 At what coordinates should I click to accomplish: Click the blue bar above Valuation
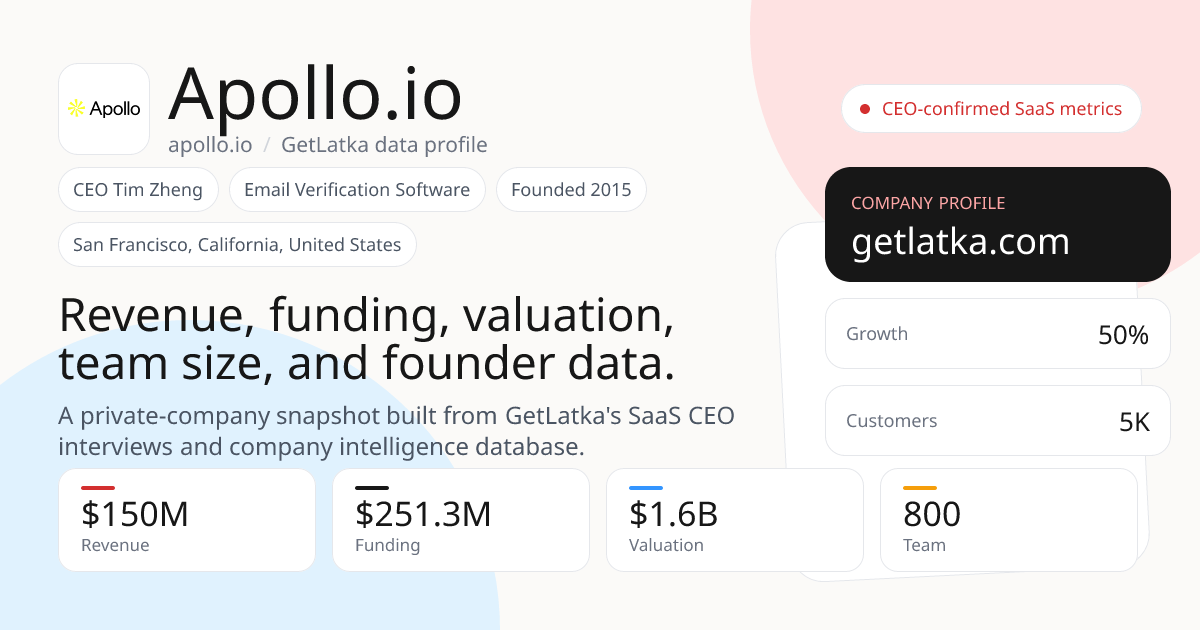coord(646,488)
